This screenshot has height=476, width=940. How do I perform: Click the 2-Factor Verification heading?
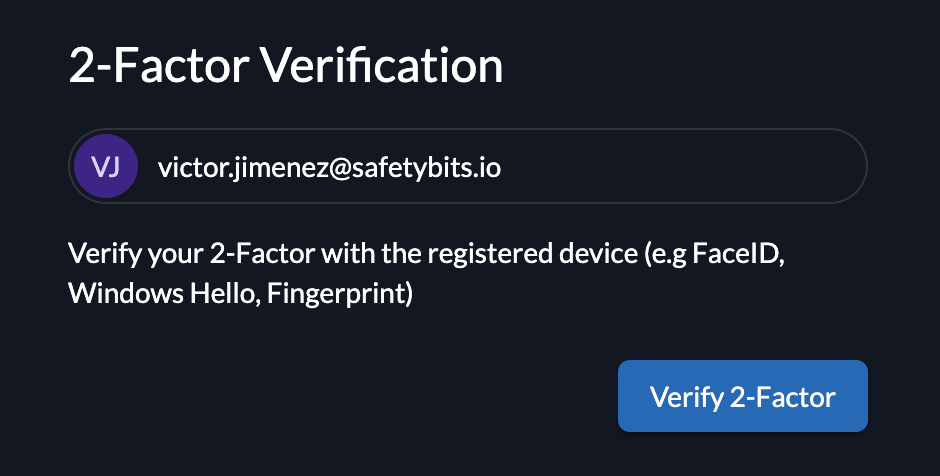[x=286, y=67]
